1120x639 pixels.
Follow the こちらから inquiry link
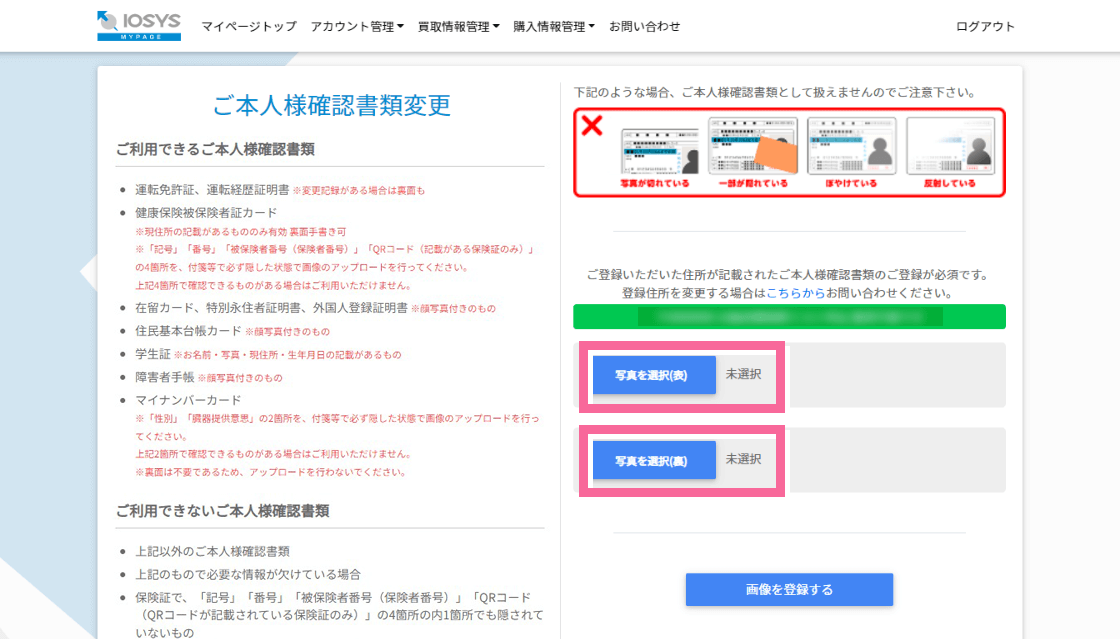click(796, 294)
